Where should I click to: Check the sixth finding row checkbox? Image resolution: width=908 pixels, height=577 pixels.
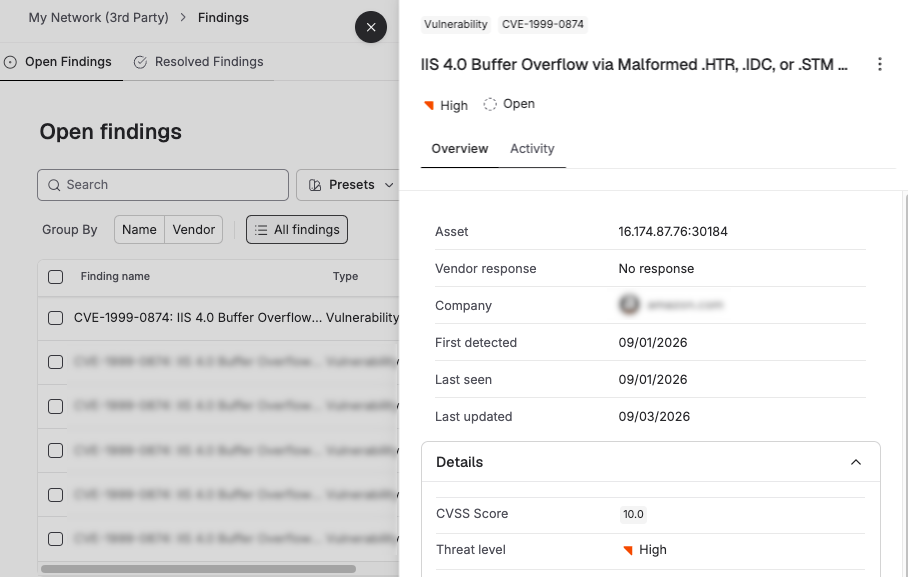(x=56, y=539)
